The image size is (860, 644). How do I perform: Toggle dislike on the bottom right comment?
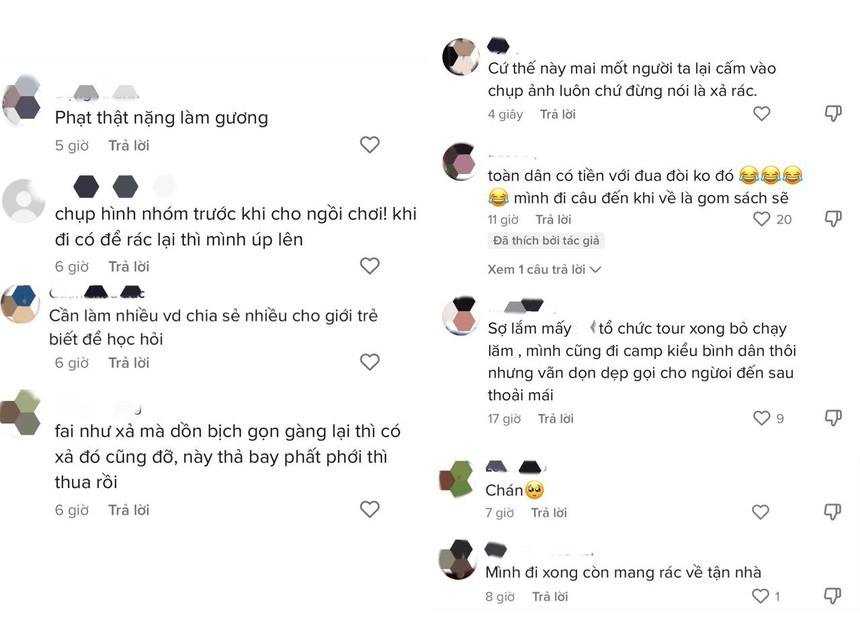point(832,596)
